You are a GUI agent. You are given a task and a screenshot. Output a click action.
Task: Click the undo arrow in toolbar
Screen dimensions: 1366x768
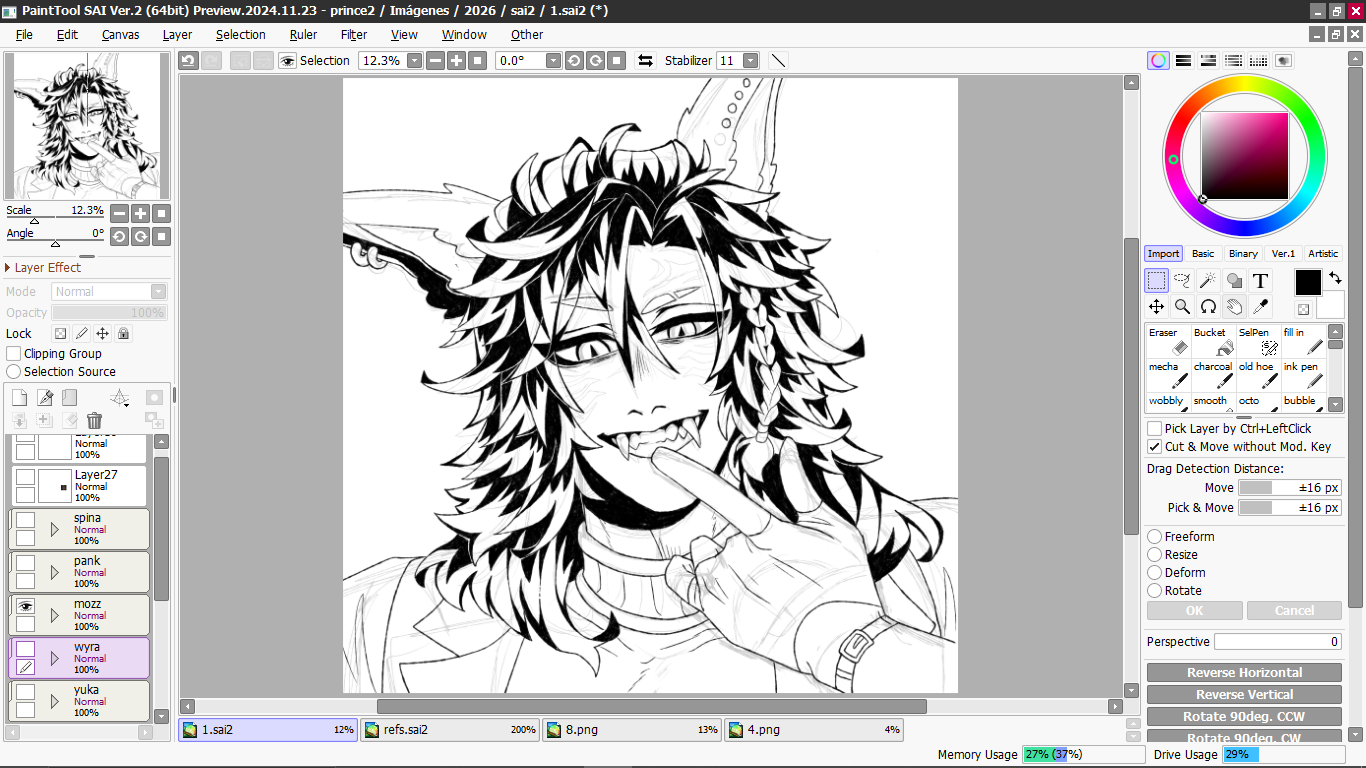click(188, 61)
